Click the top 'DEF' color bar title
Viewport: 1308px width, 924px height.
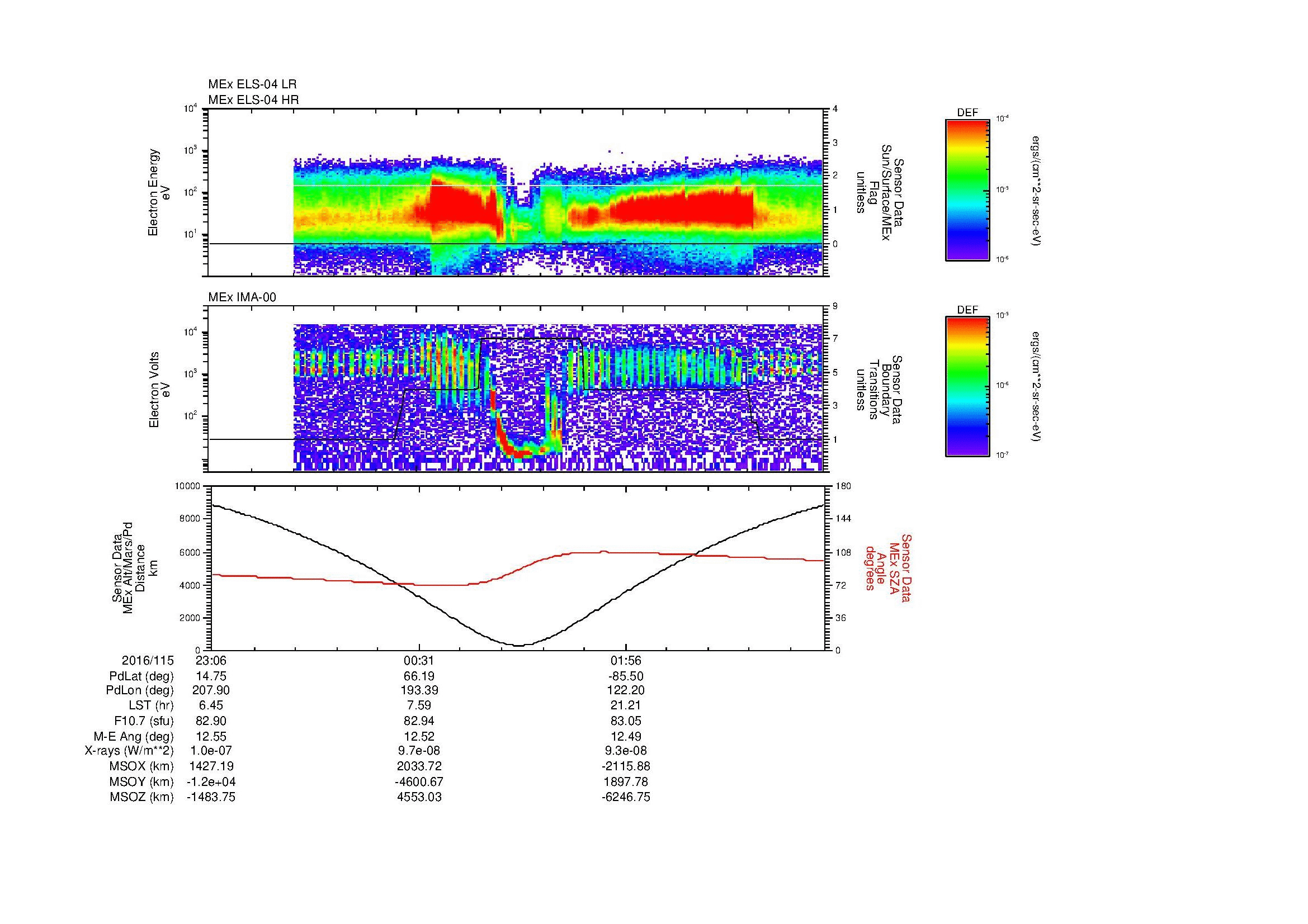point(967,113)
